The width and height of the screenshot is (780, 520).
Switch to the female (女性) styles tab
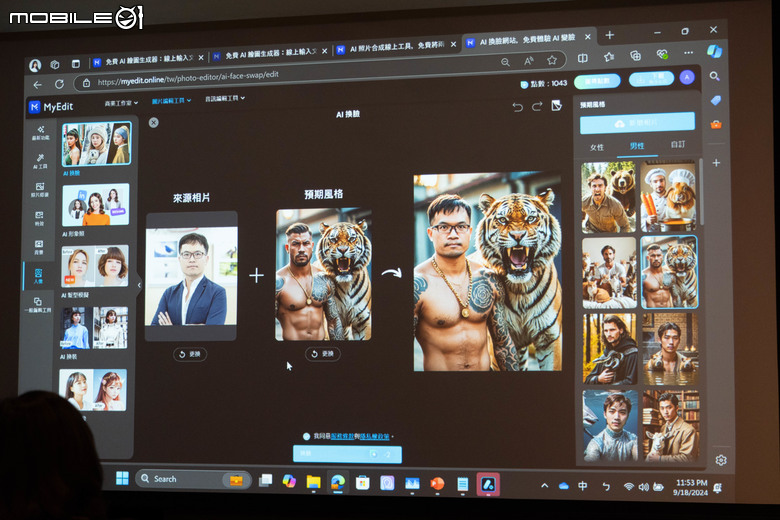point(596,147)
